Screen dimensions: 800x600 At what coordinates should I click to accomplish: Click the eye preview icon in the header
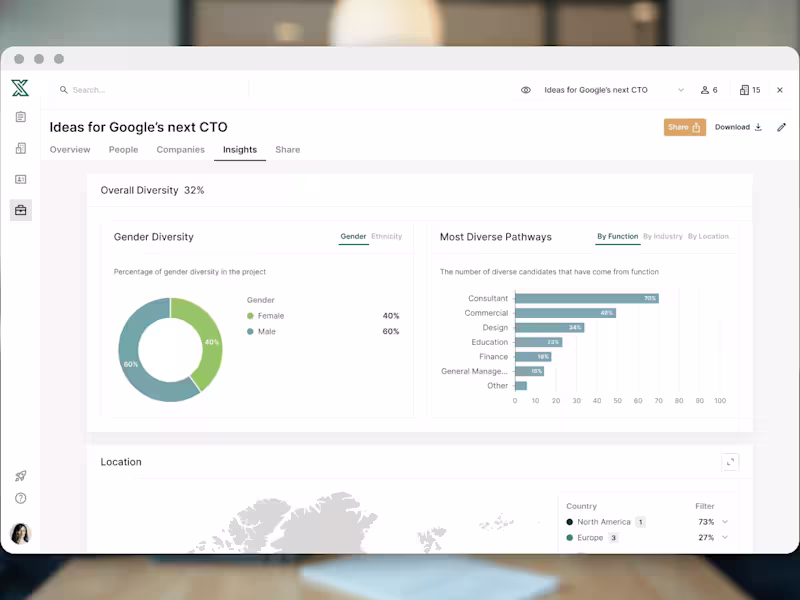click(x=526, y=90)
